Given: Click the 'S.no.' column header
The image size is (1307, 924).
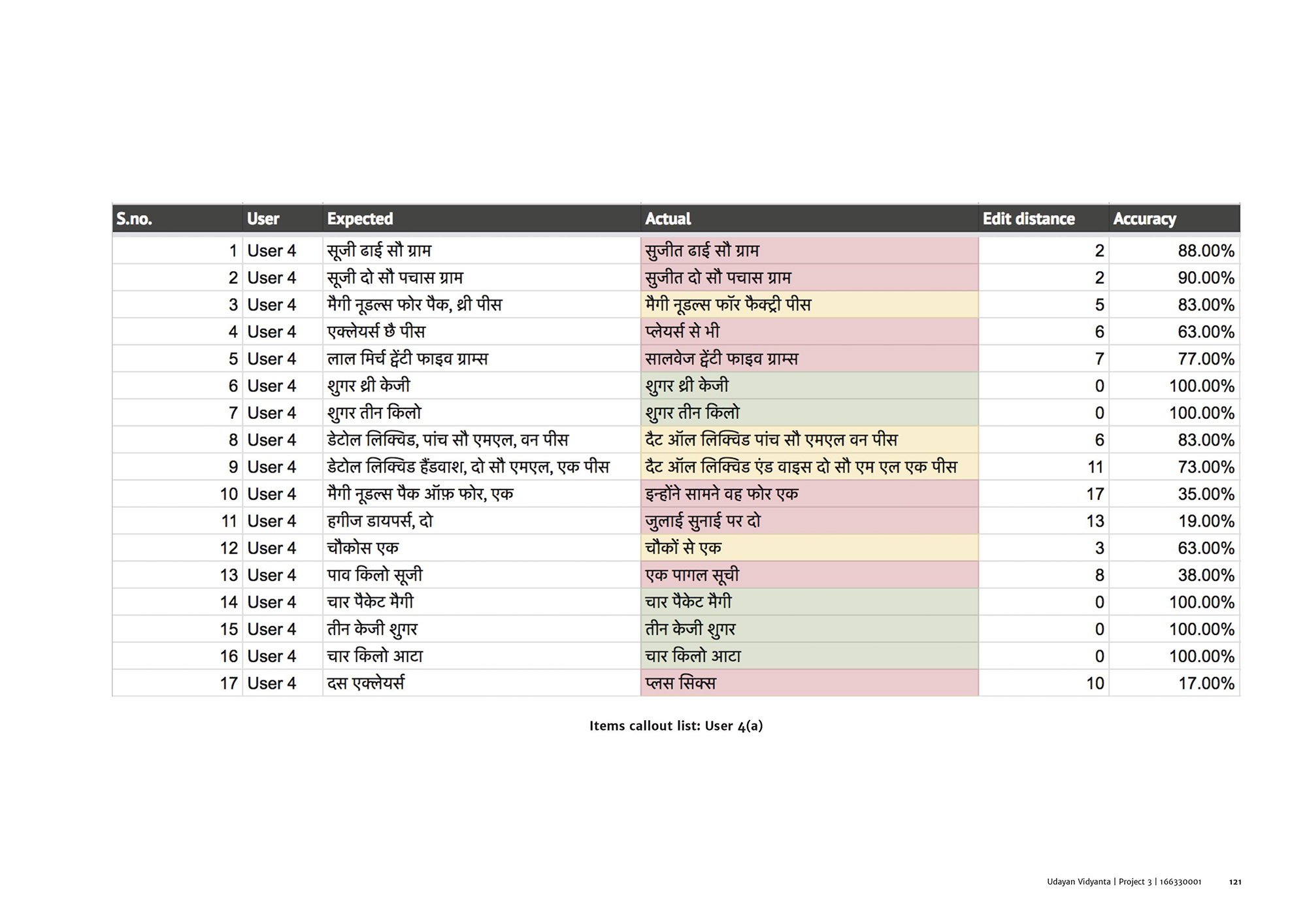Looking at the screenshot, I should click(x=134, y=219).
